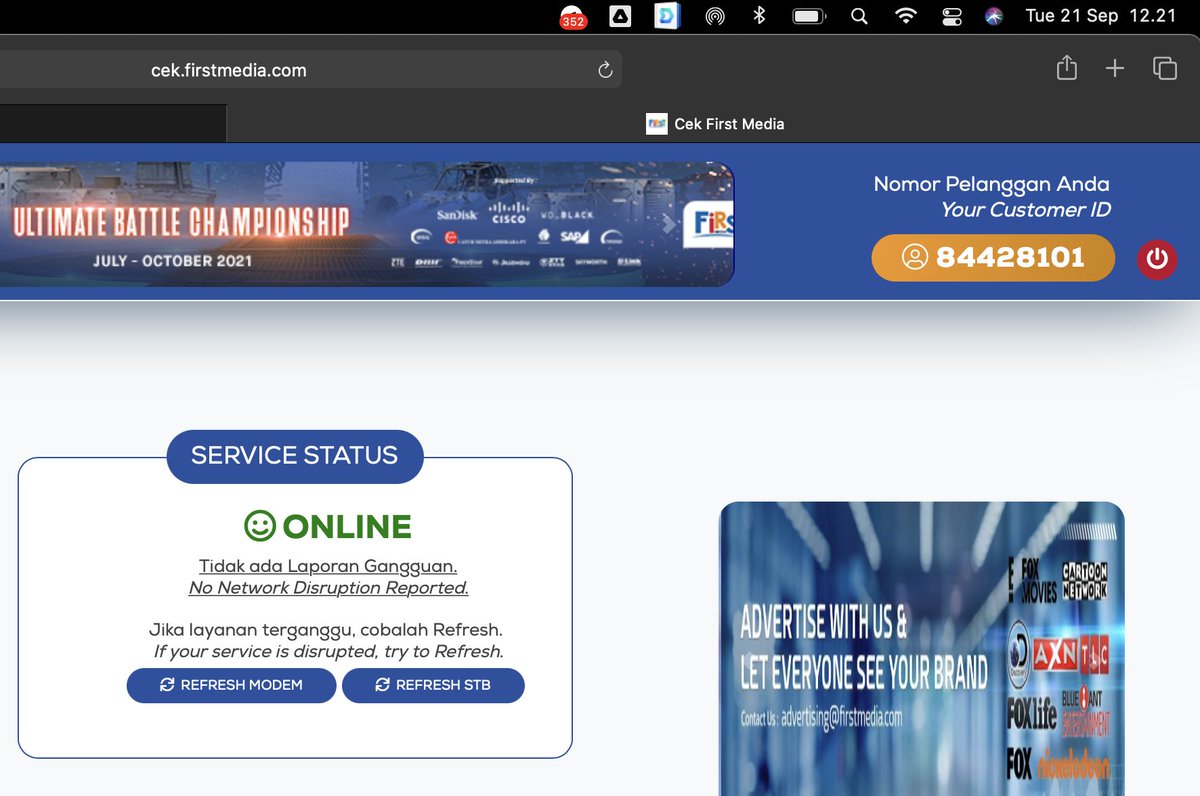The image size is (1200, 796).
Task: Open the Ultimate Battle Championship banner
Action: (x=366, y=224)
